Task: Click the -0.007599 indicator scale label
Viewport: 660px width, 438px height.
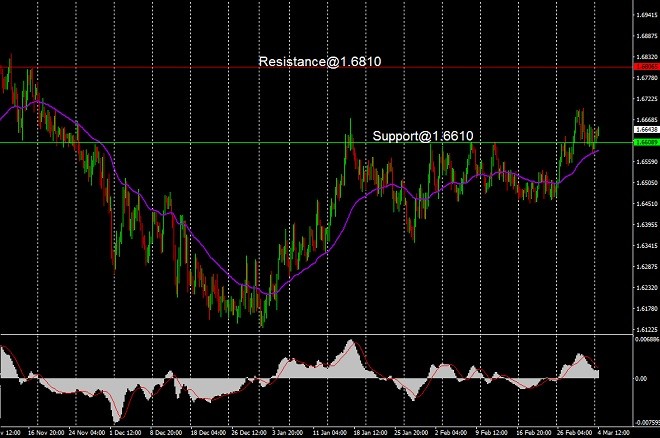Action: pyautogui.click(x=647, y=423)
